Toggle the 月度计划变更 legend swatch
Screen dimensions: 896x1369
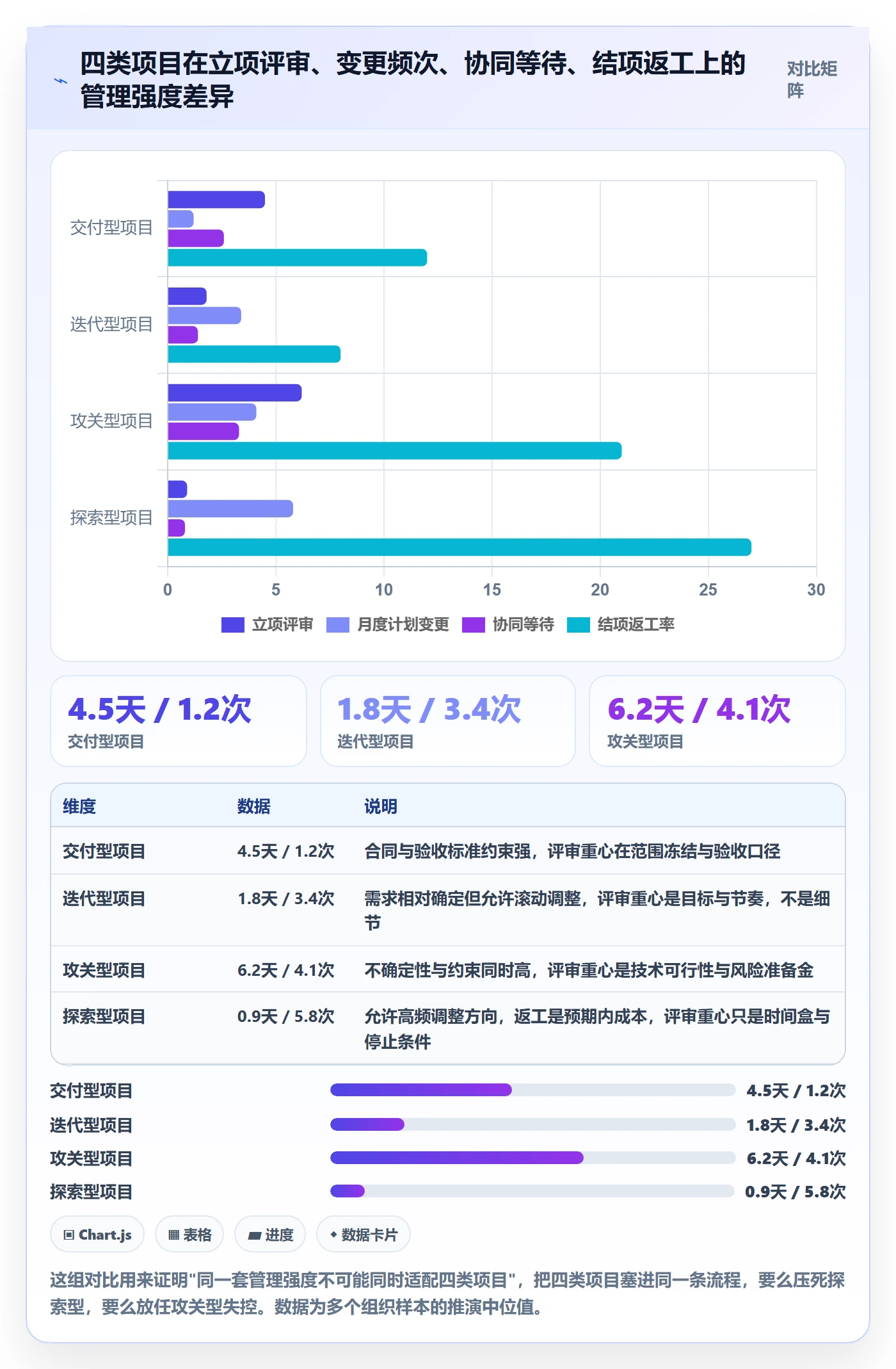tap(338, 625)
